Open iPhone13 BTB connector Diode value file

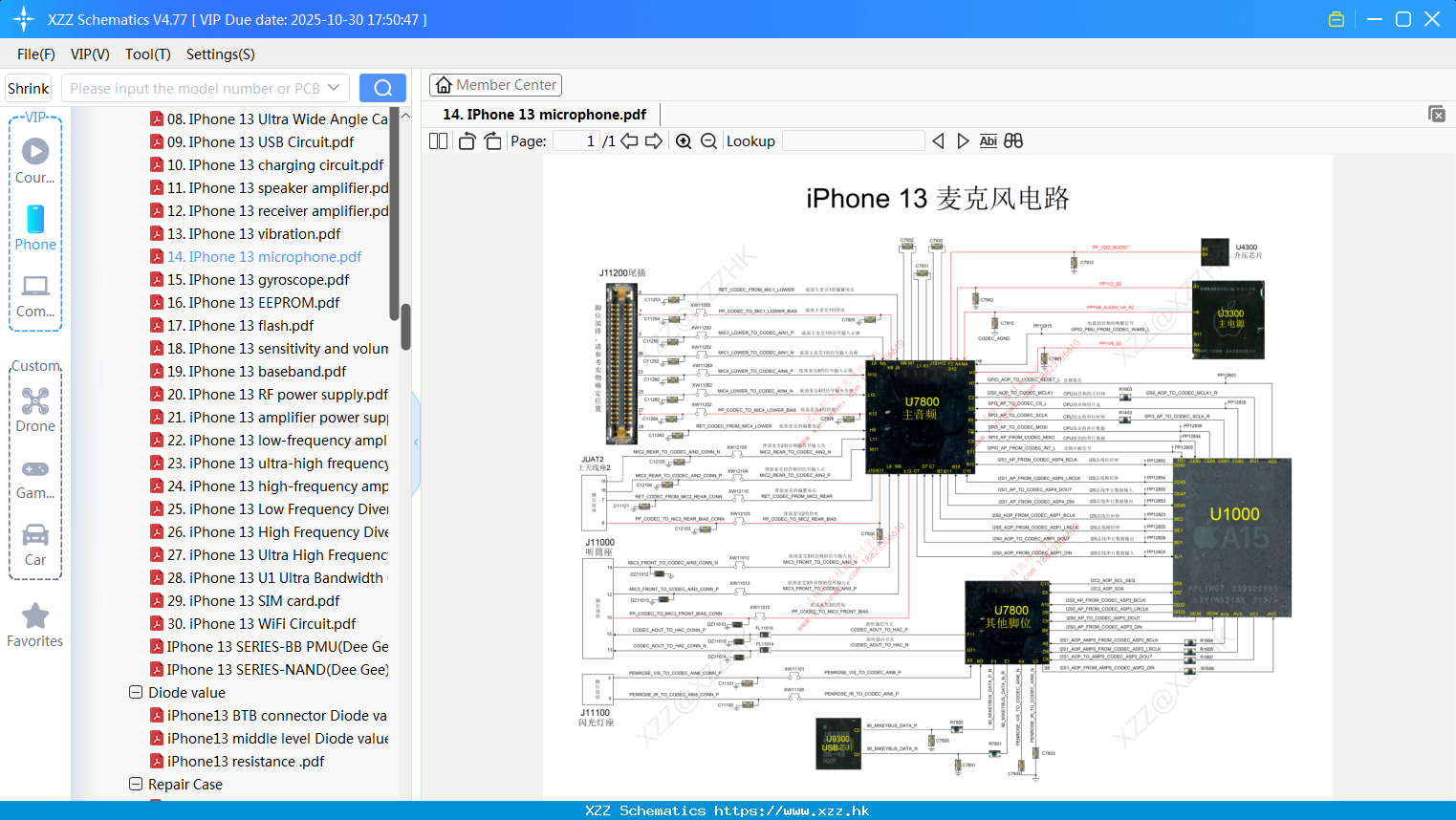(277, 716)
